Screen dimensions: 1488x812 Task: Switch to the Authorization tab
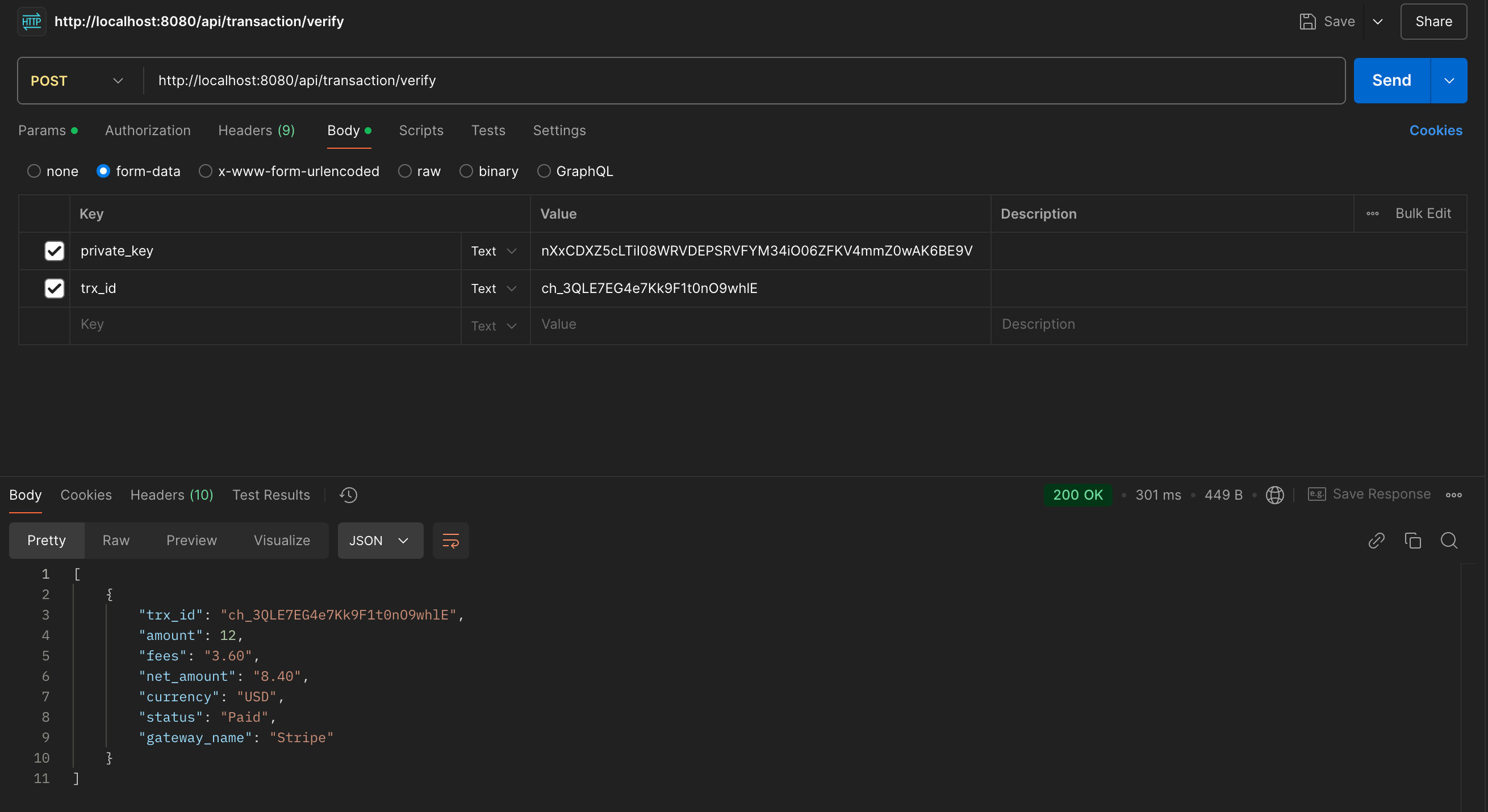tap(148, 131)
